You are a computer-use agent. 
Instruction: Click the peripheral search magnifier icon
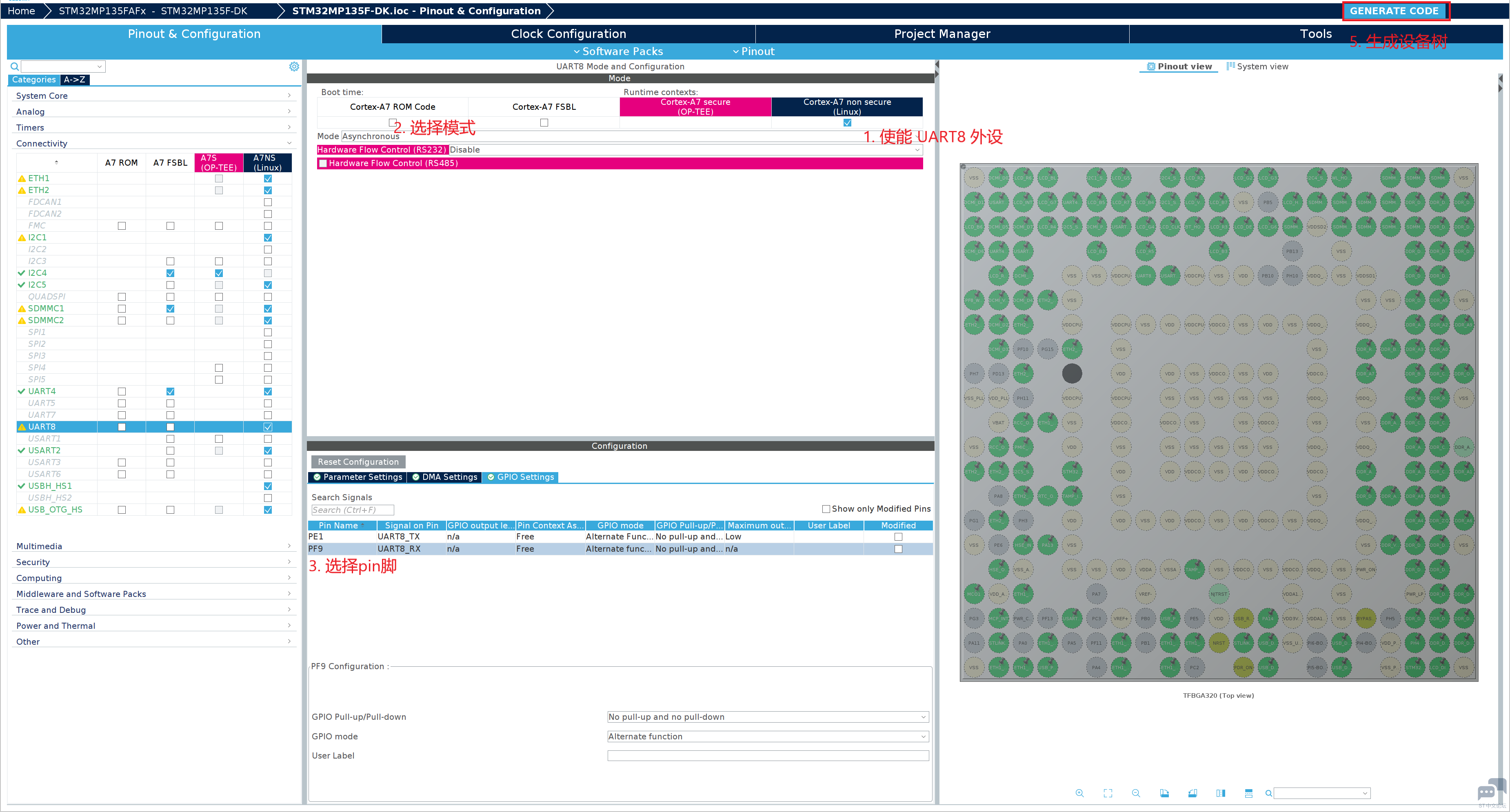click(x=15, y=66)
